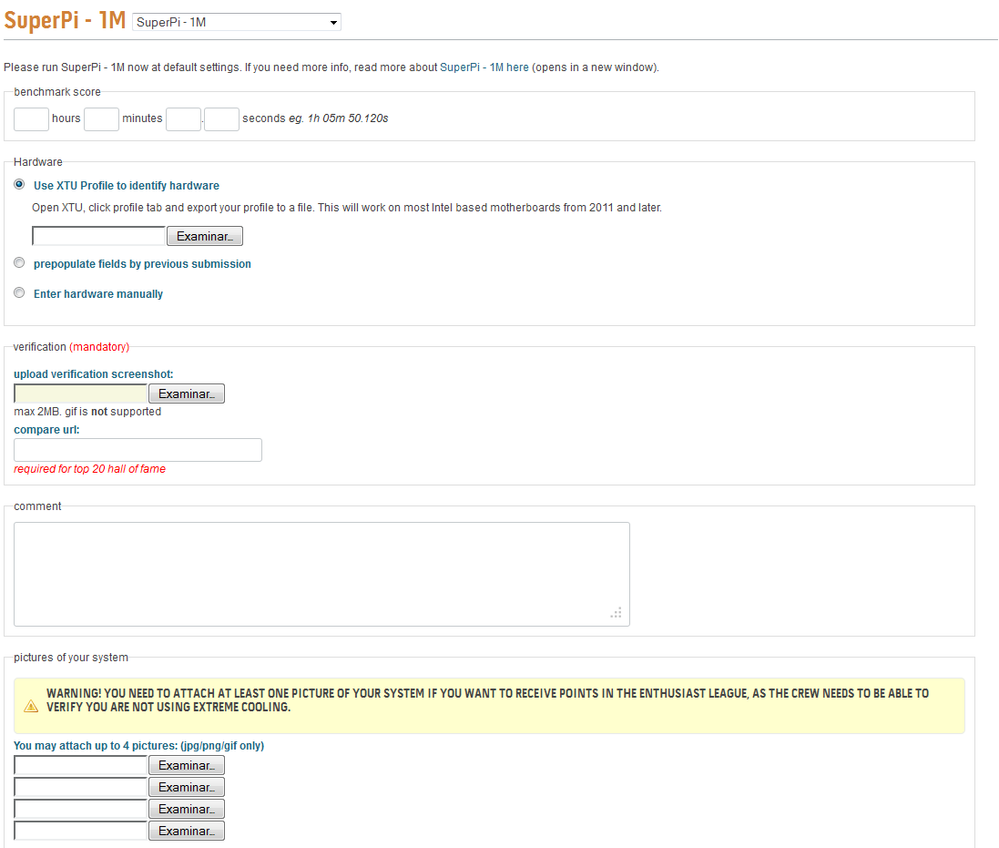The width and height of the screenshot is (999, 848).
Task: Click the 'benchmark score' section legend
Action: 57,92
